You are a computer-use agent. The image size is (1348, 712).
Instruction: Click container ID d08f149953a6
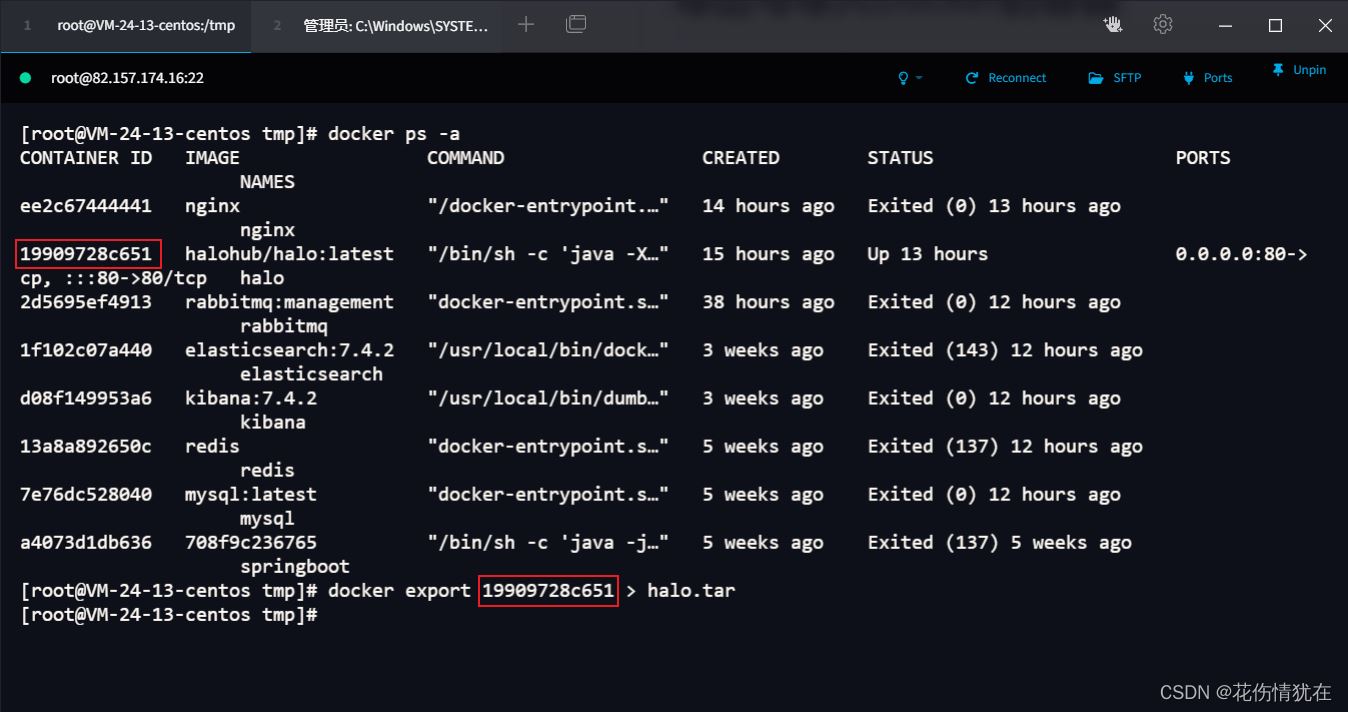tap(86, 398)
